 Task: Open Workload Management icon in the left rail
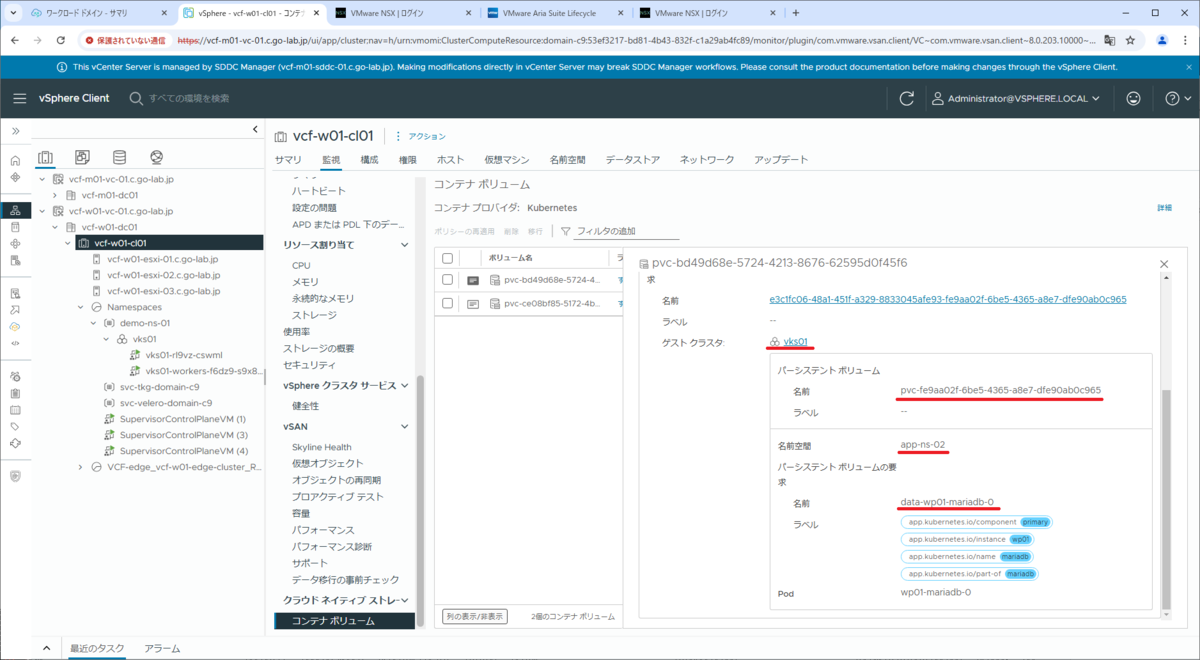pos(15,244)
